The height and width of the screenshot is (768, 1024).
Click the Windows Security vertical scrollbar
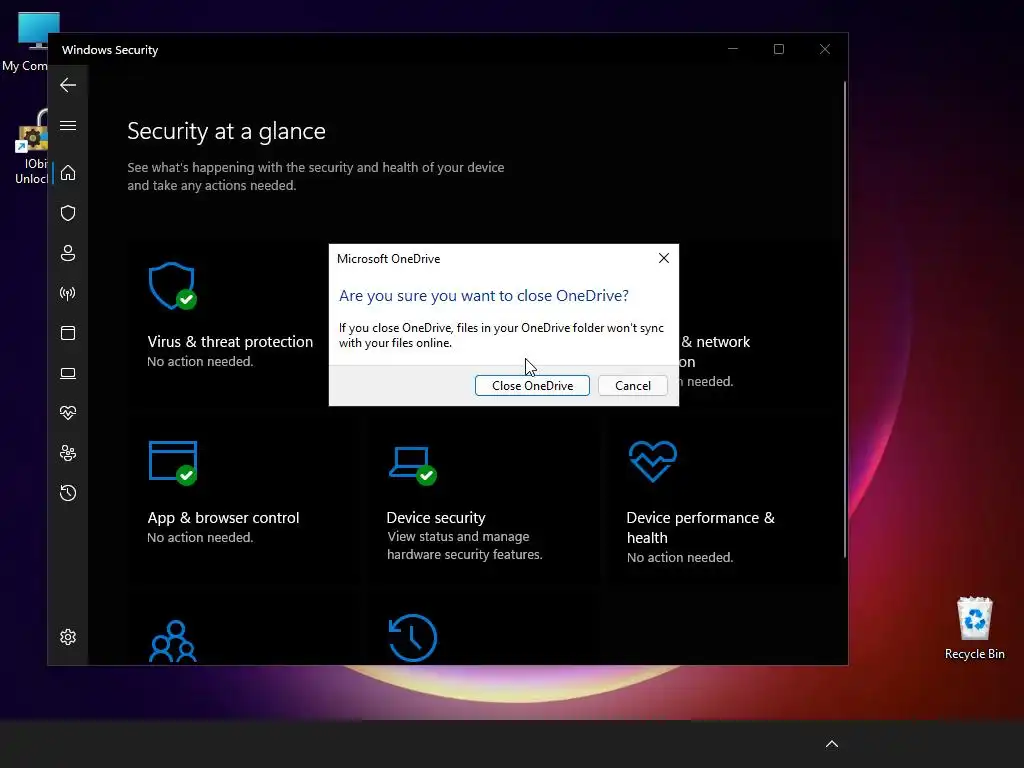pyautogui.click(x=845, y=319)
